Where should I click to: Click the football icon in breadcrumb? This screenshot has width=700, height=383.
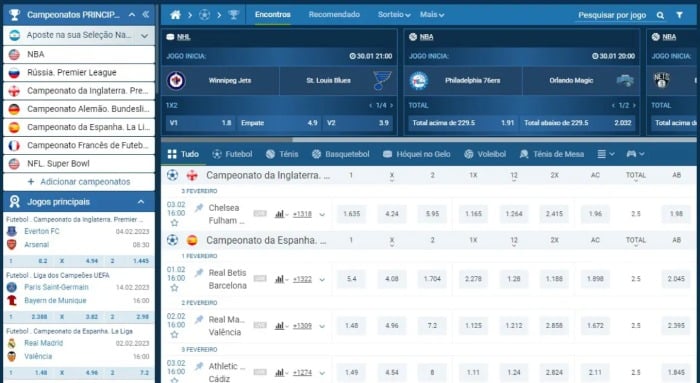pyautogui.click(x=204, y=15)
